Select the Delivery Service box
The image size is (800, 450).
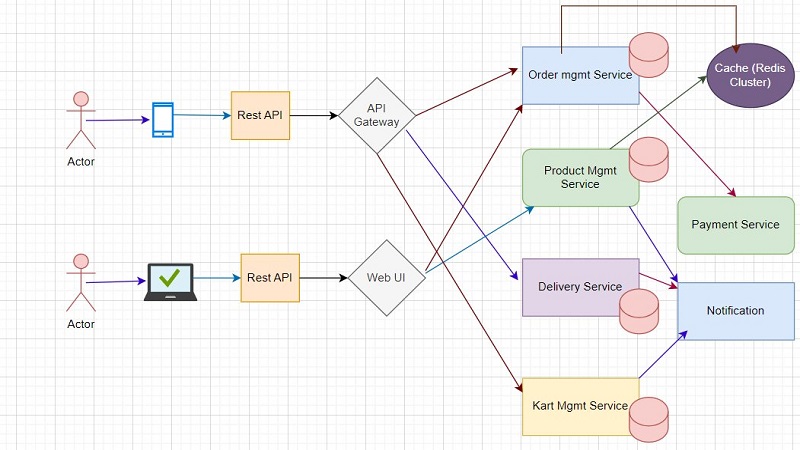(580, 287)
